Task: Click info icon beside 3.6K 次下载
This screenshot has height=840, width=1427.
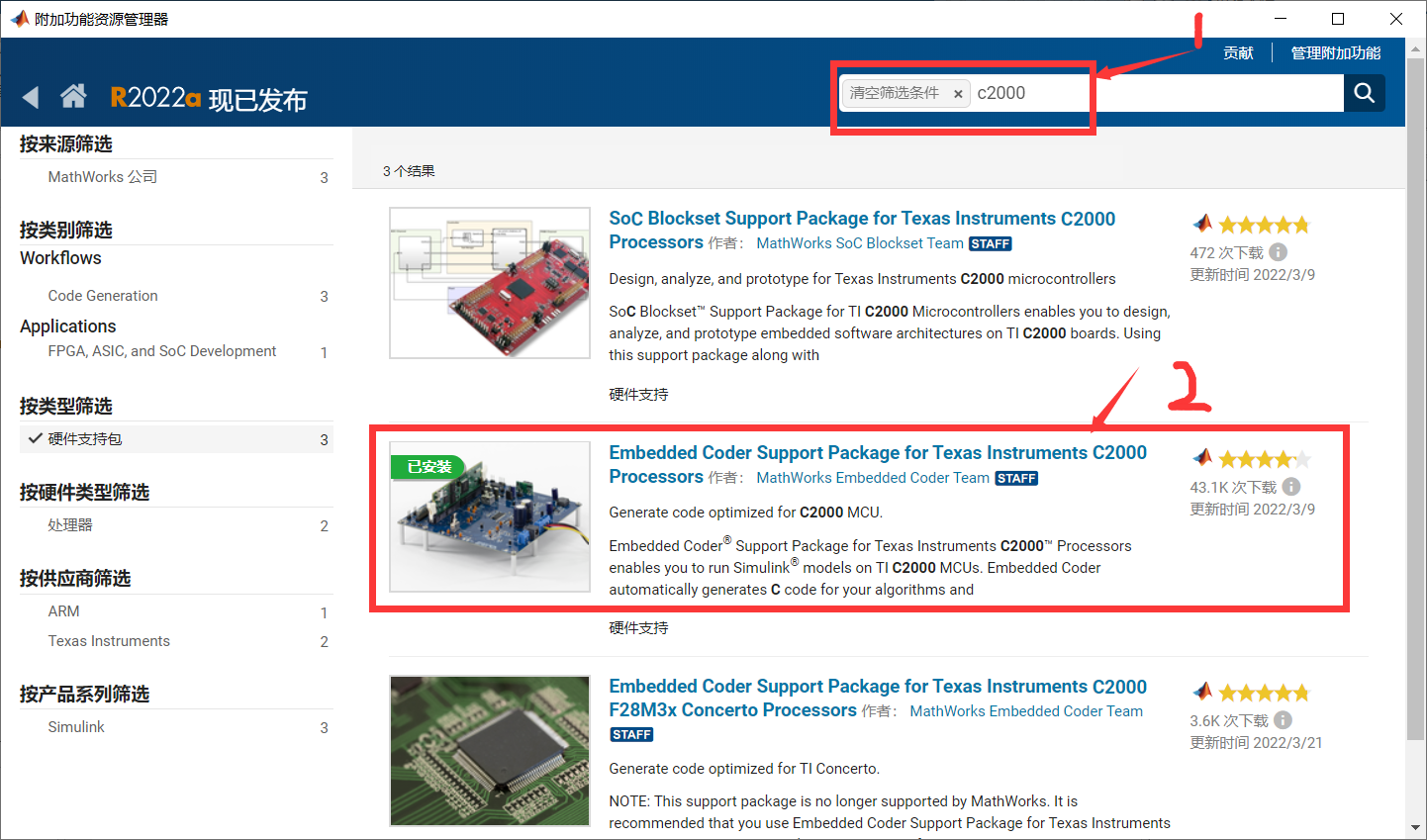Action: (1283, 720)
